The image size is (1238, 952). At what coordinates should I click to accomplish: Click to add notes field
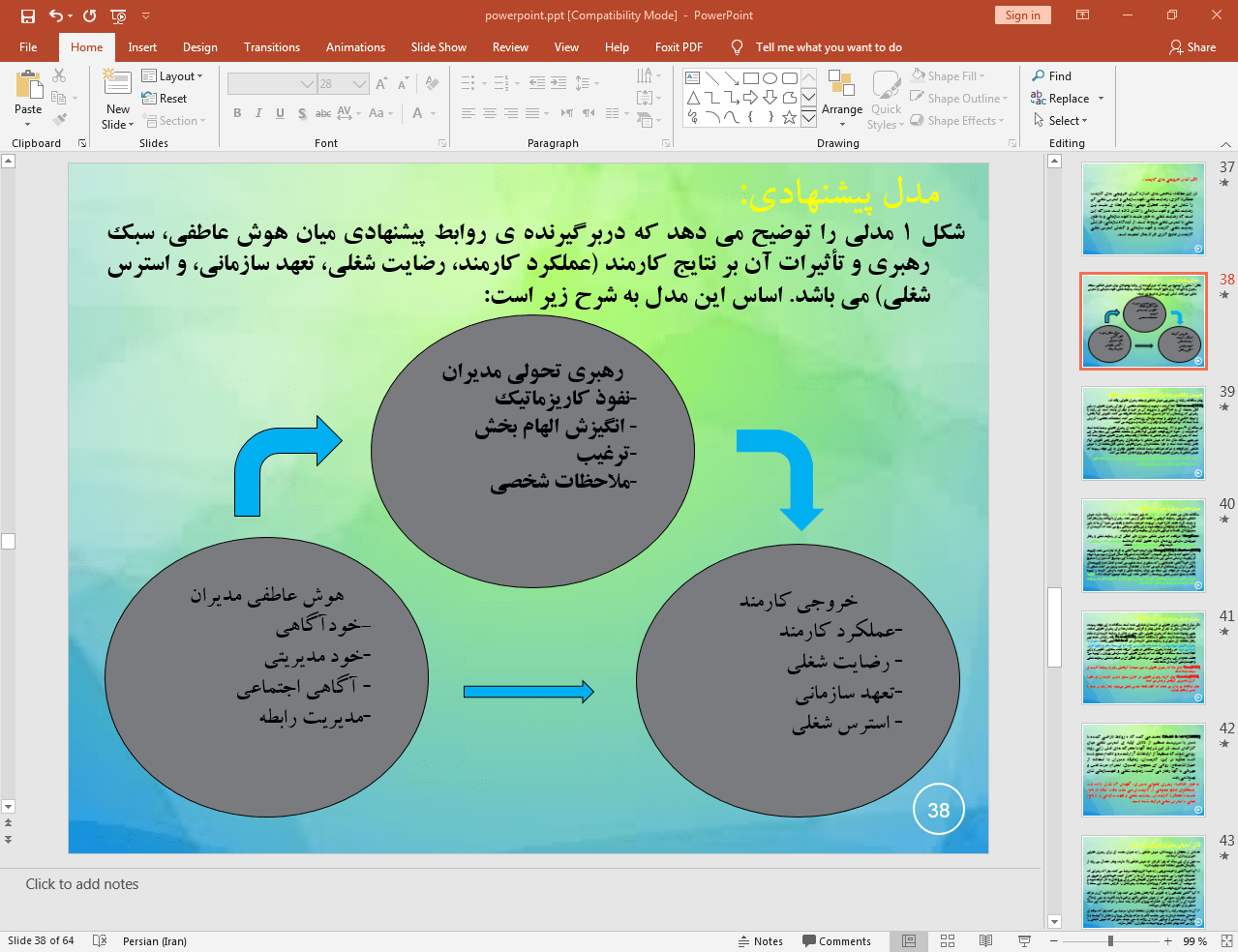82,883
